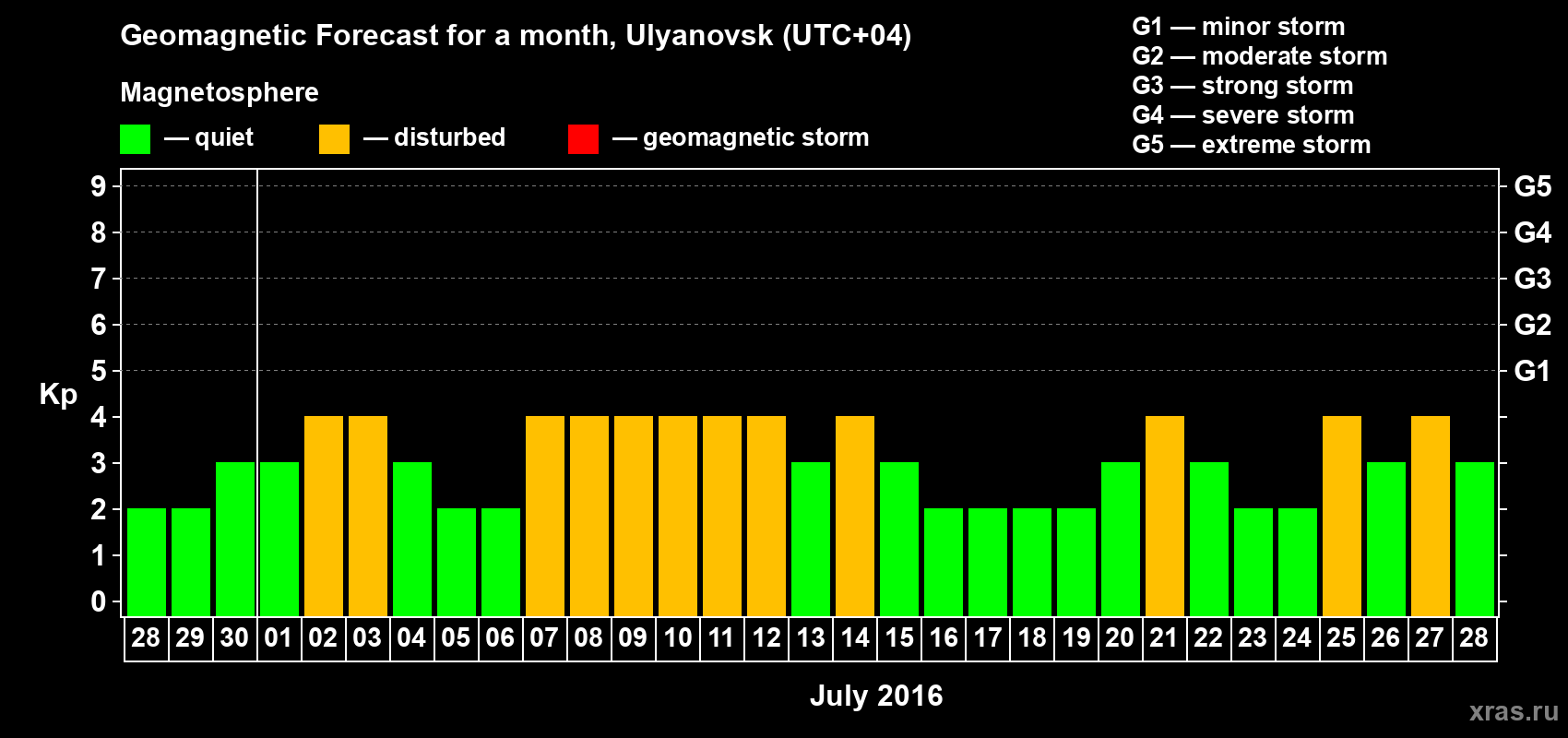This screenshot has width=1568, height=738.
Task: Click the green bar for date 13
Action: pyautogui.click(x=811, y=539)
